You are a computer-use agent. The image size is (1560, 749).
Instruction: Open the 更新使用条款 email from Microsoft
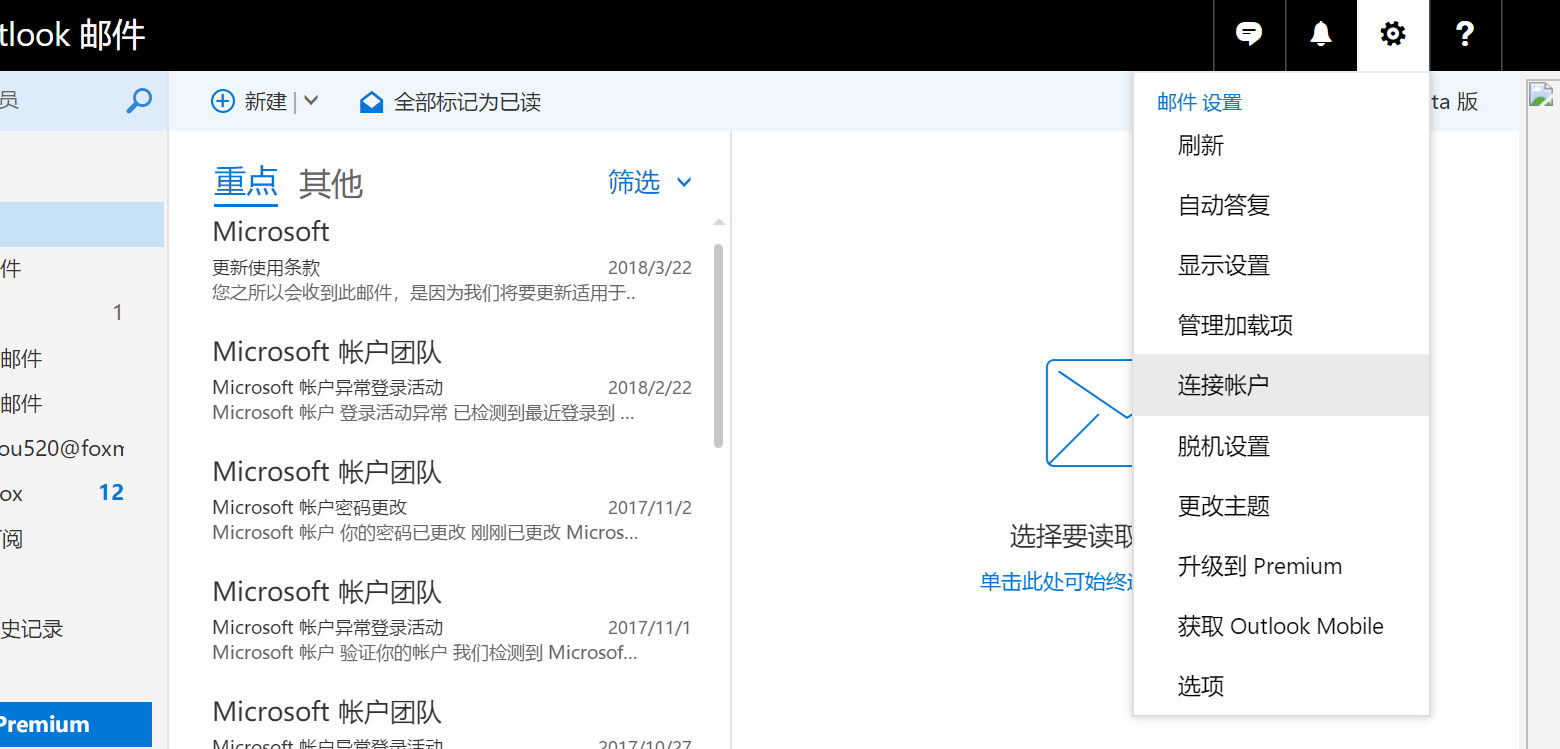coord(452,260)
